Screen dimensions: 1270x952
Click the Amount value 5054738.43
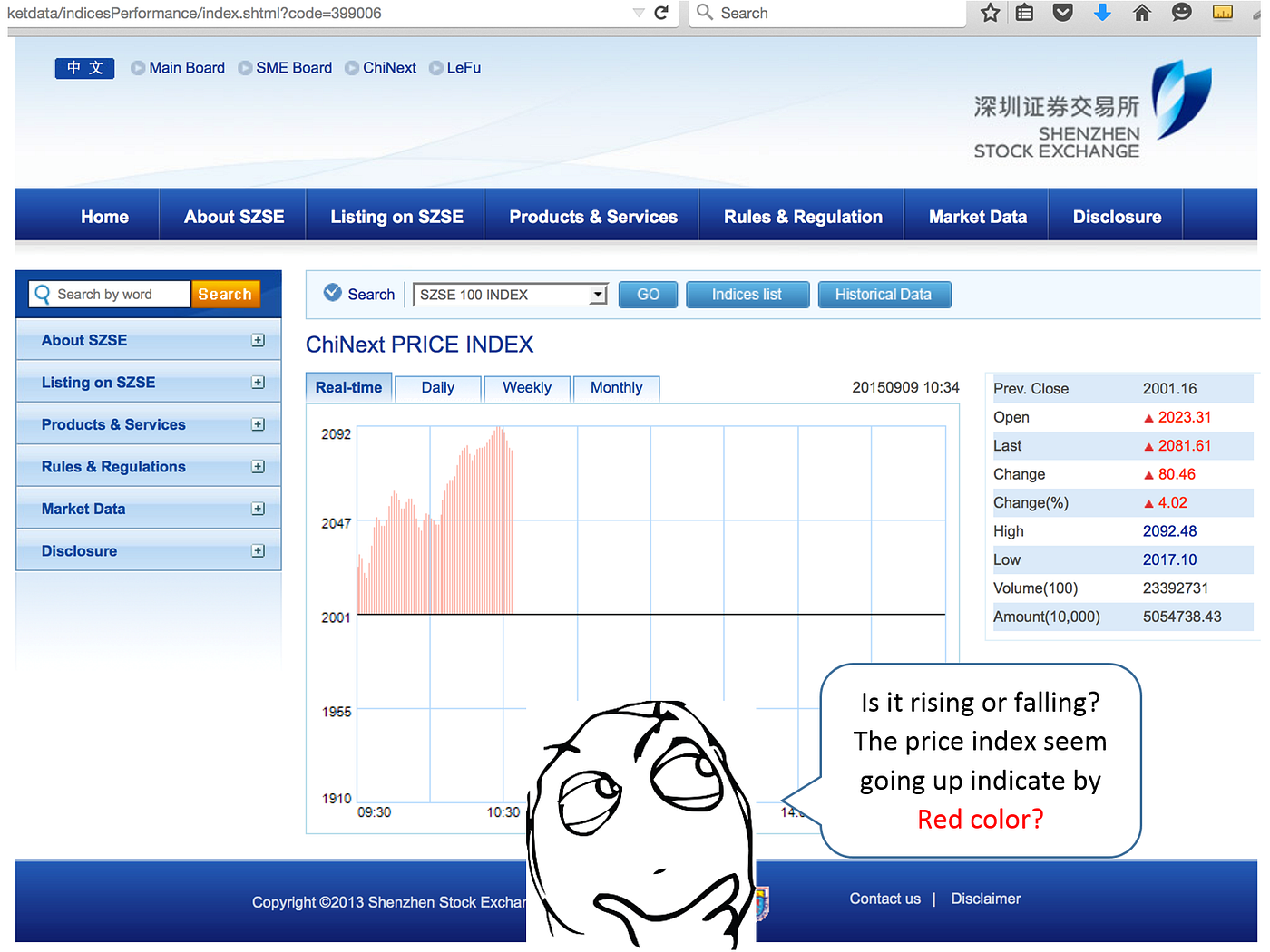click(1182, 617)
